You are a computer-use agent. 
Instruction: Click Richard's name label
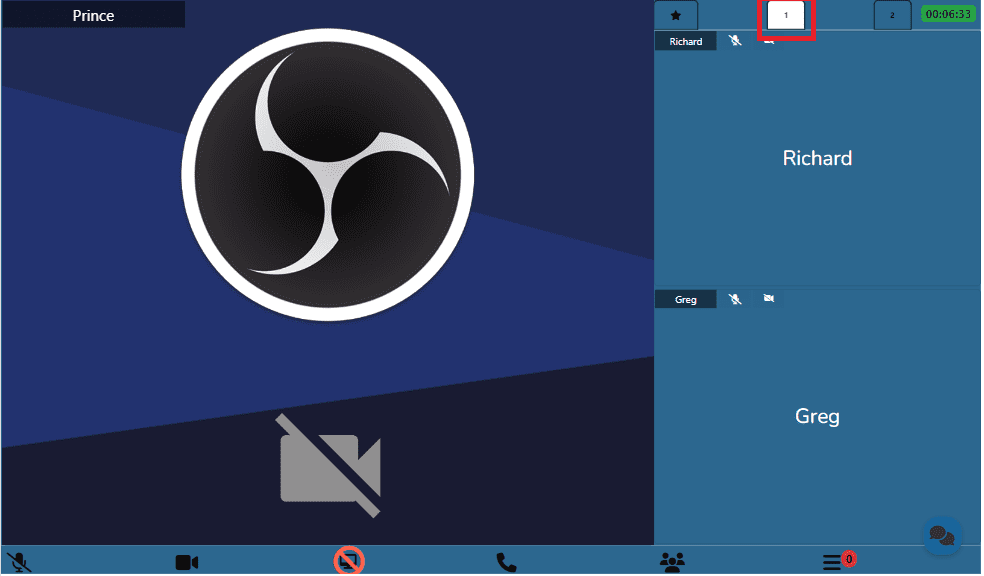coord(686,42)
